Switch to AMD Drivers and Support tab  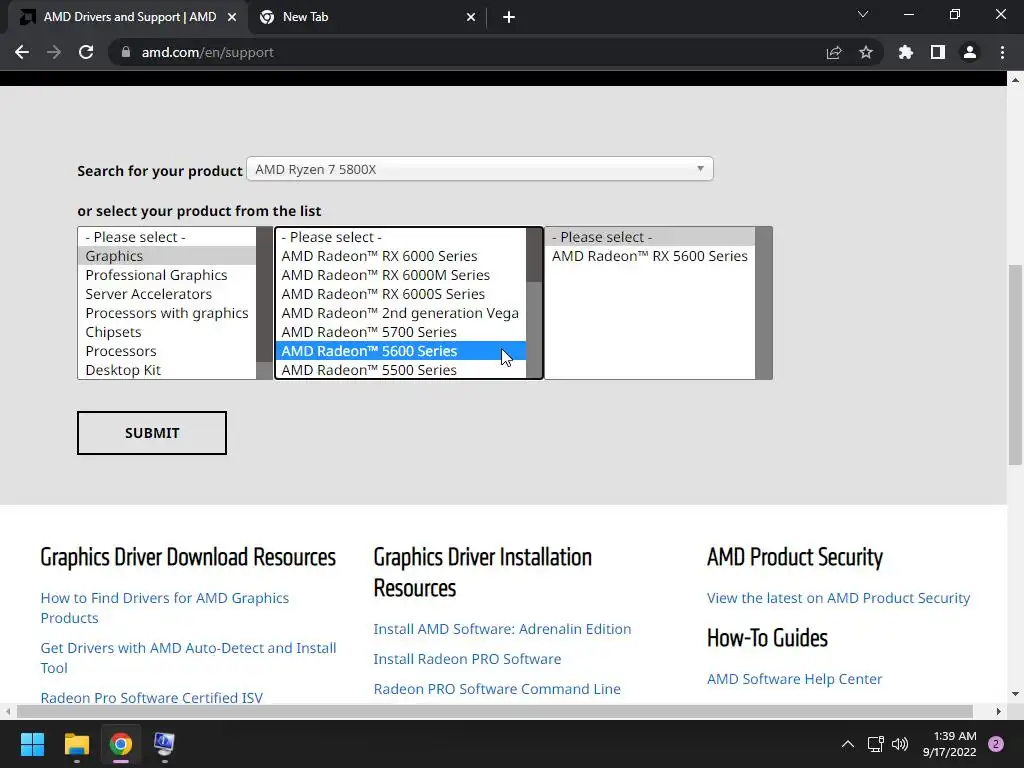point(128,17)
